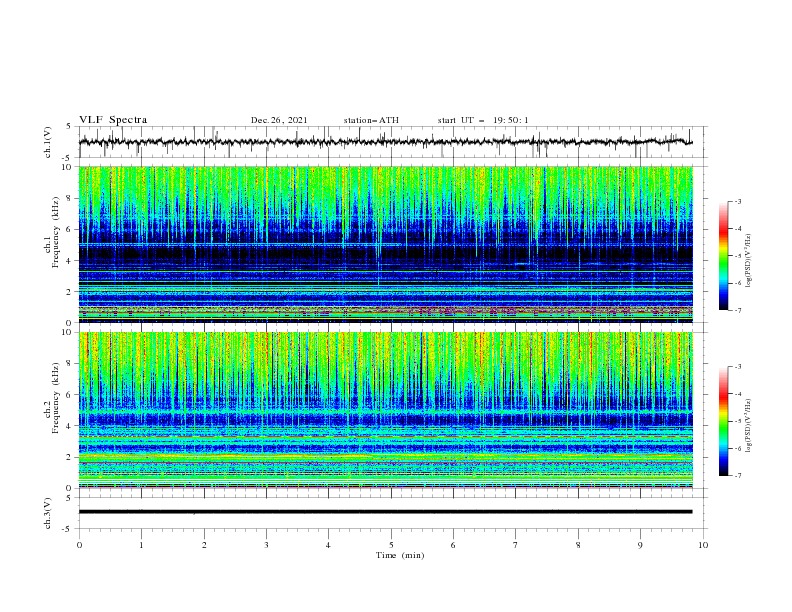Click the "10" tick on the time axis

point(703,545)
